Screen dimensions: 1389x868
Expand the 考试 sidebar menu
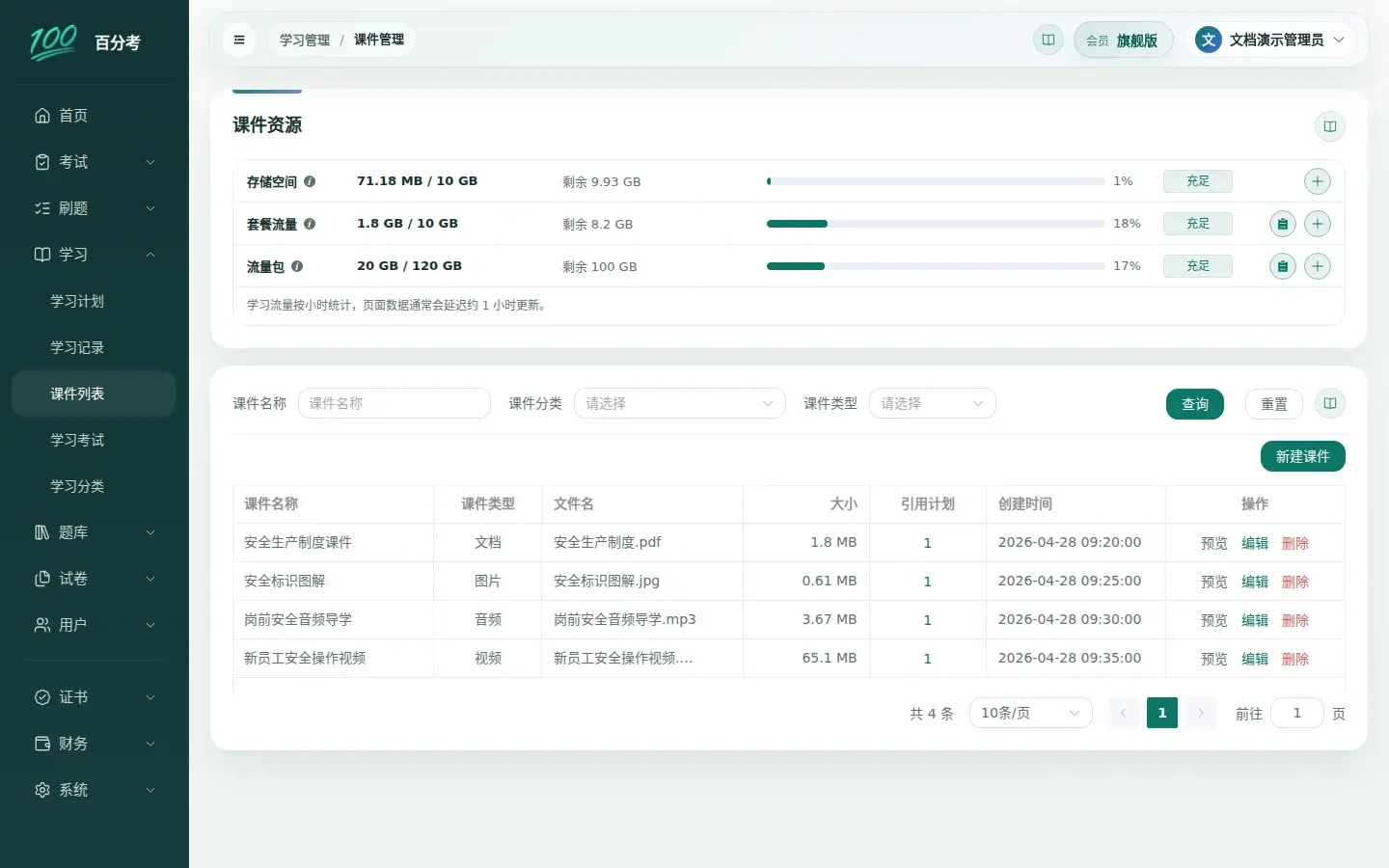pos(94,162)
